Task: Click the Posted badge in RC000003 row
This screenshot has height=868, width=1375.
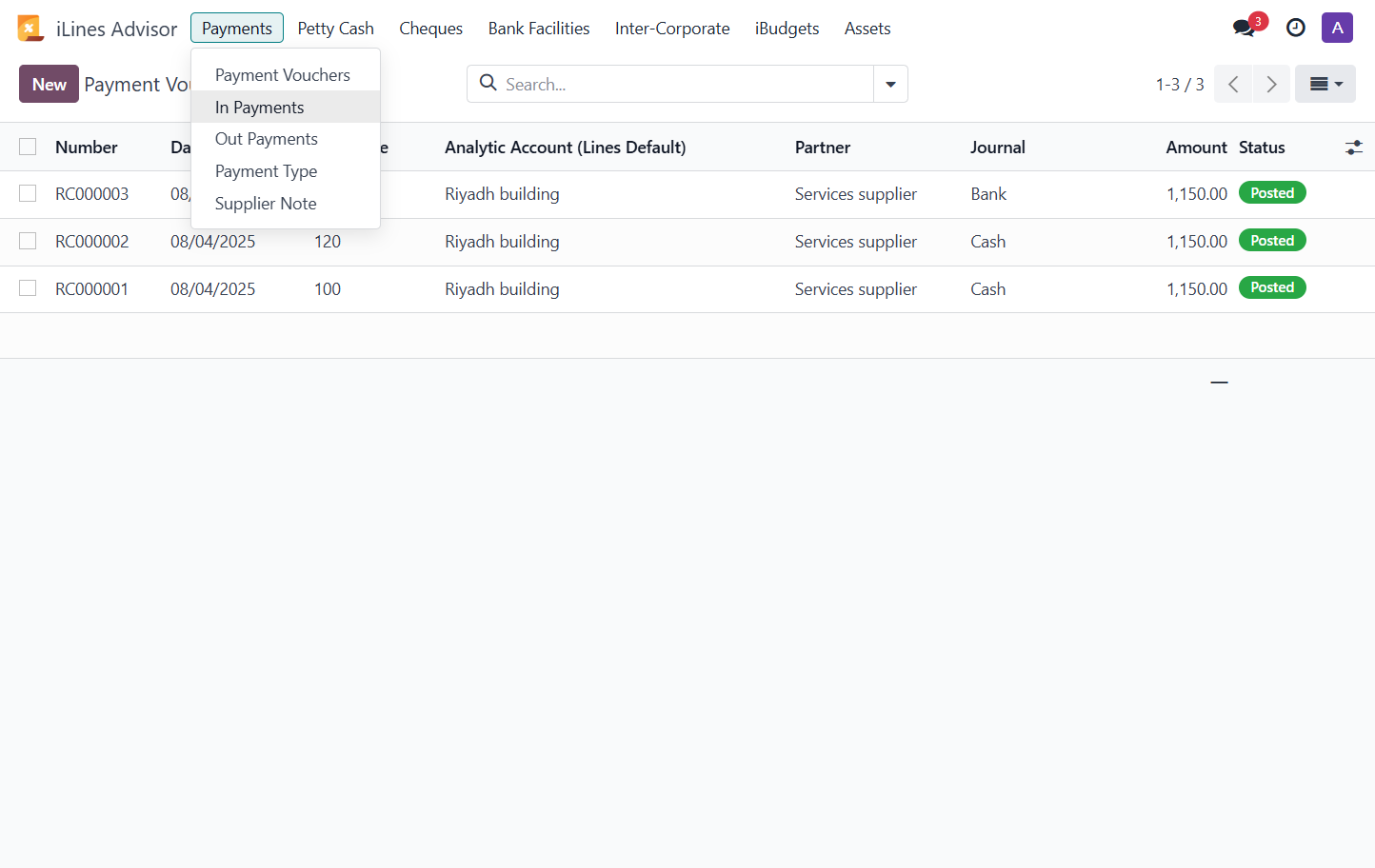Action: click(1272, 193)
